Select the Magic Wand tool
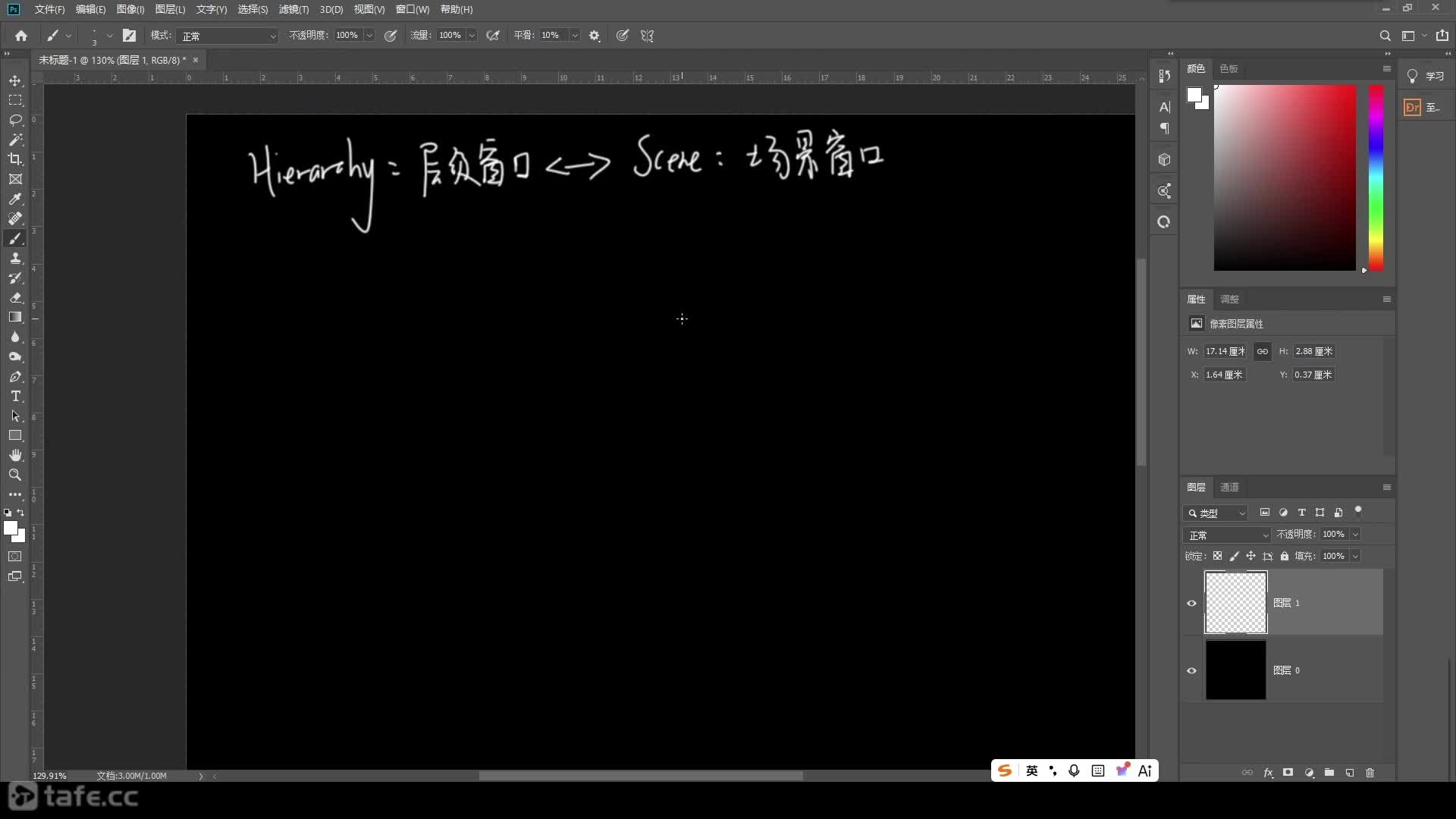This screenshot has width=1456, height=819. (15, 140)
